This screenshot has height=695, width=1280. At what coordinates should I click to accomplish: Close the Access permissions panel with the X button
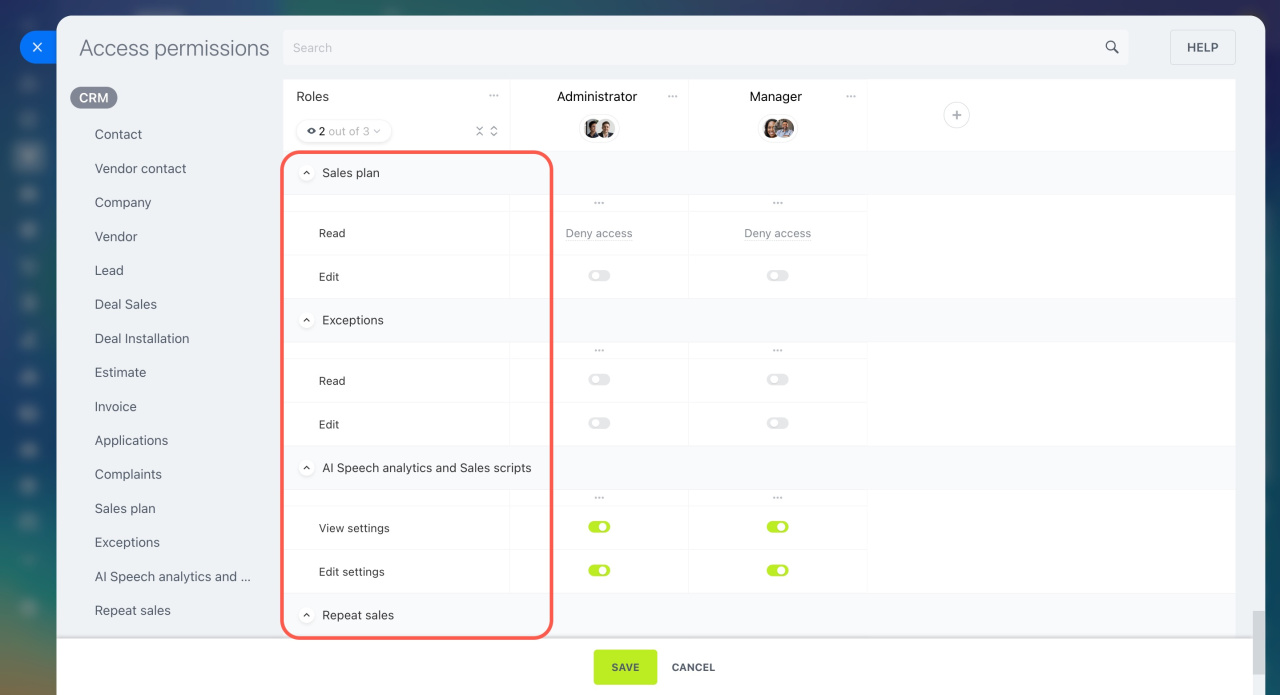37,47
